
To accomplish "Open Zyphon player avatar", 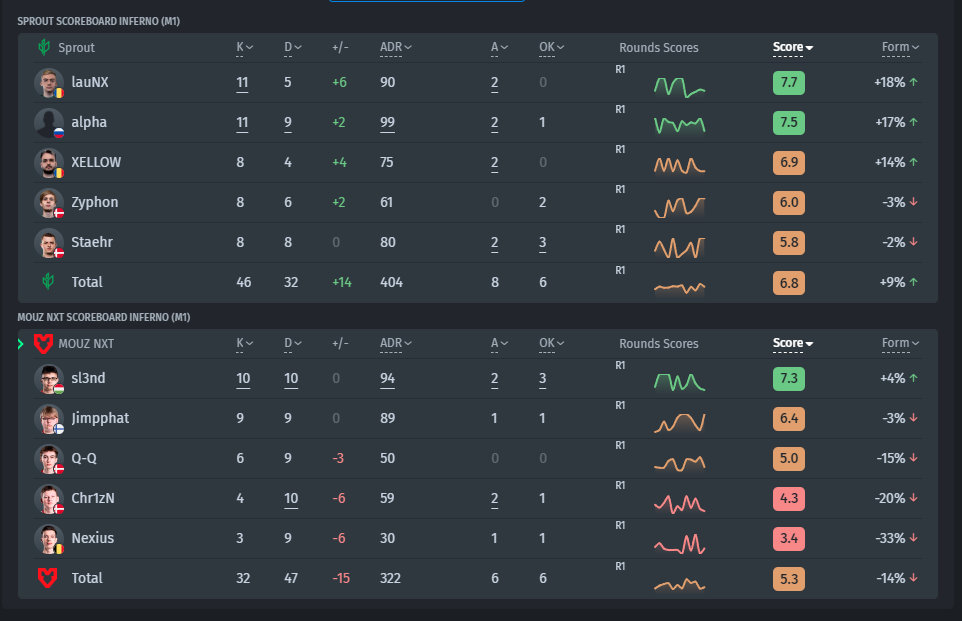I will 49,202.
